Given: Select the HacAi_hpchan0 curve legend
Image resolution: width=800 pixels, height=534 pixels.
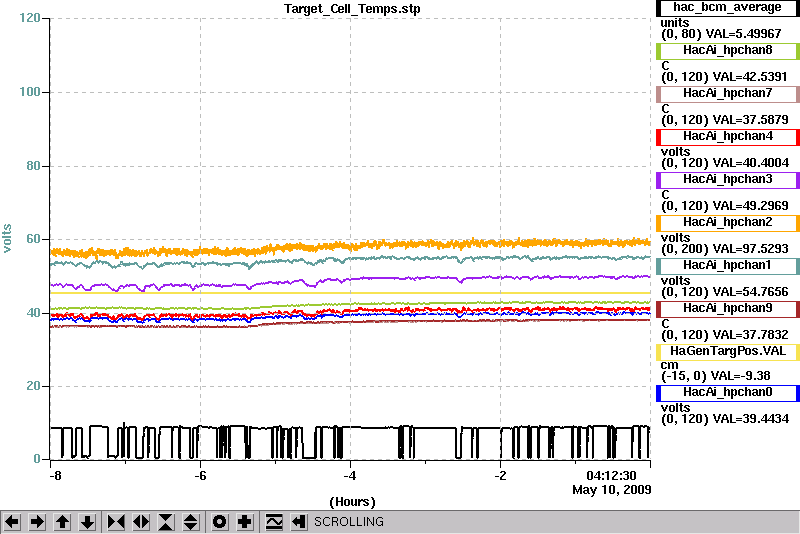Looking at the screenshot, I should point(728,392).
